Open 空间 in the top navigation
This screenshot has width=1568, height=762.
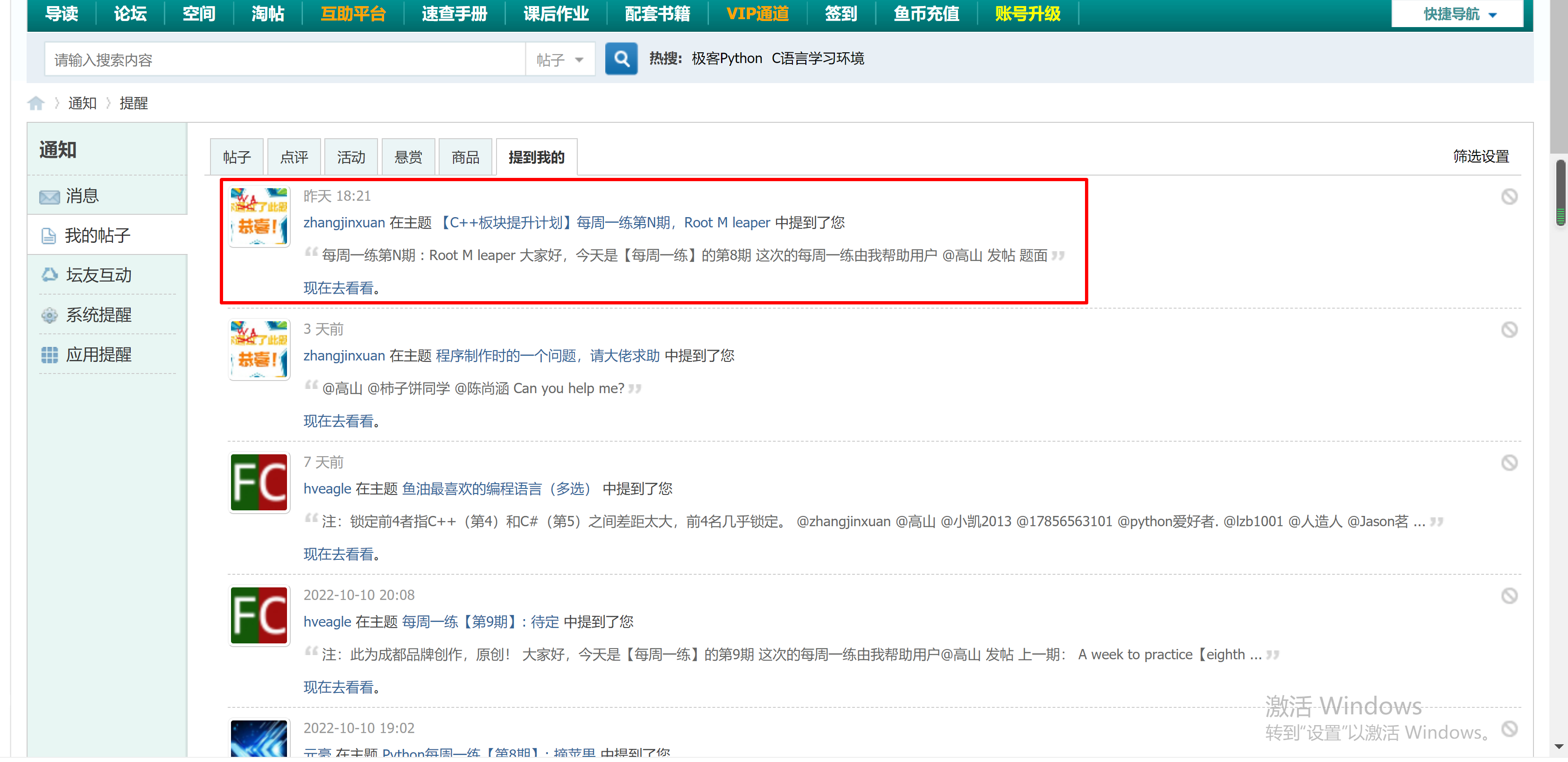pyautogui.click(x=199, y=14)
